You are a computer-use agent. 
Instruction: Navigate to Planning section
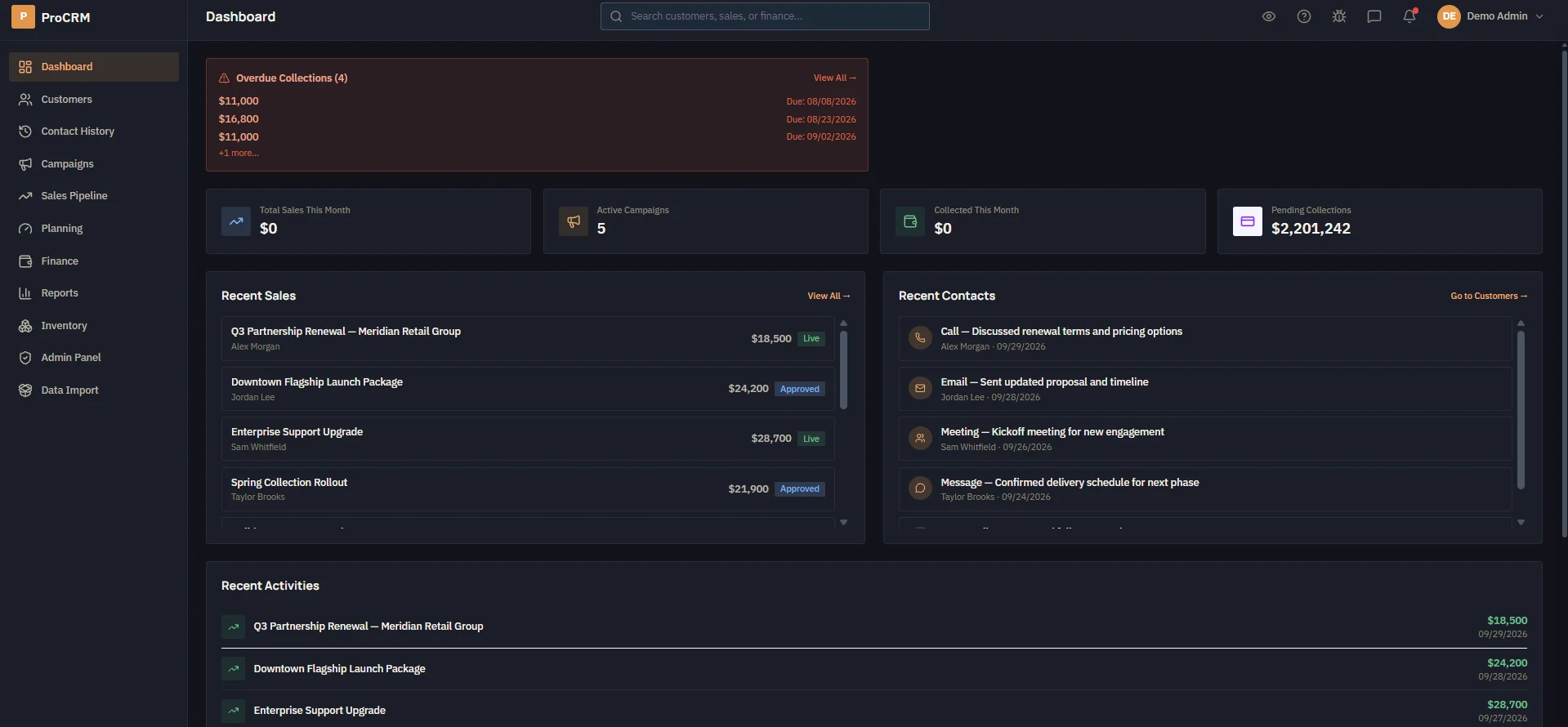[x=94, y=229]
